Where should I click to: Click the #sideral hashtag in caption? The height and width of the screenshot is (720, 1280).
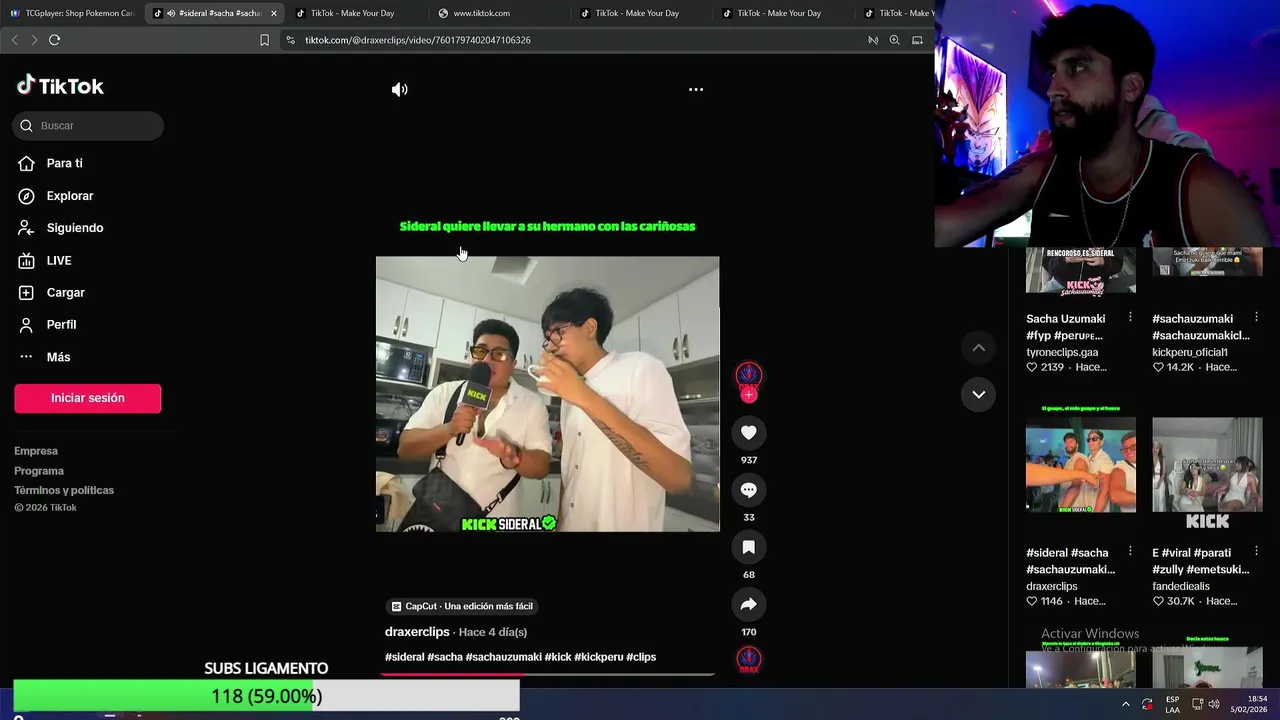tap(404, 657)
